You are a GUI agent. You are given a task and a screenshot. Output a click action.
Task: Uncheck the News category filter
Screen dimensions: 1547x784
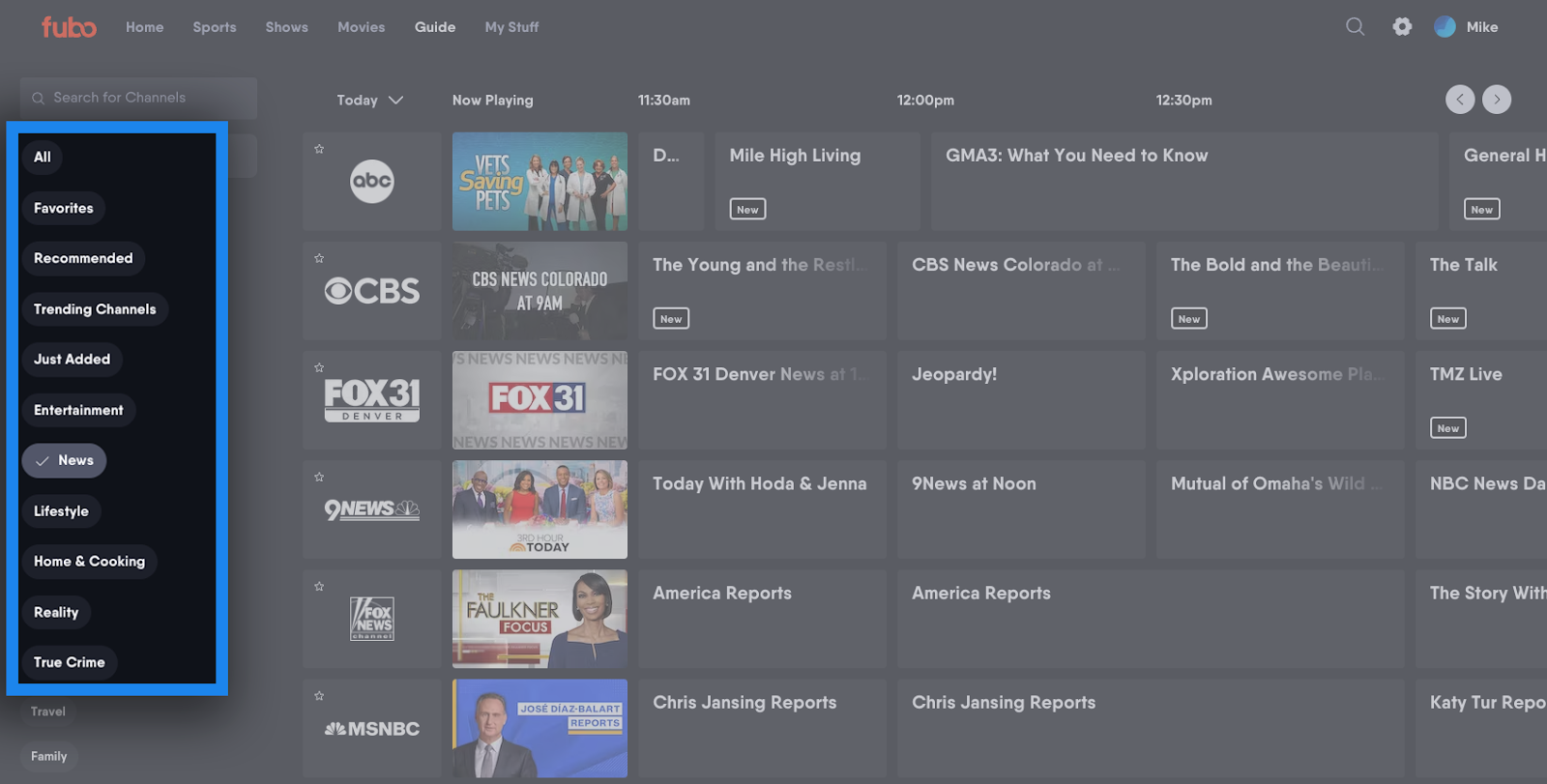pyautogui.click(x=64, y=460)
